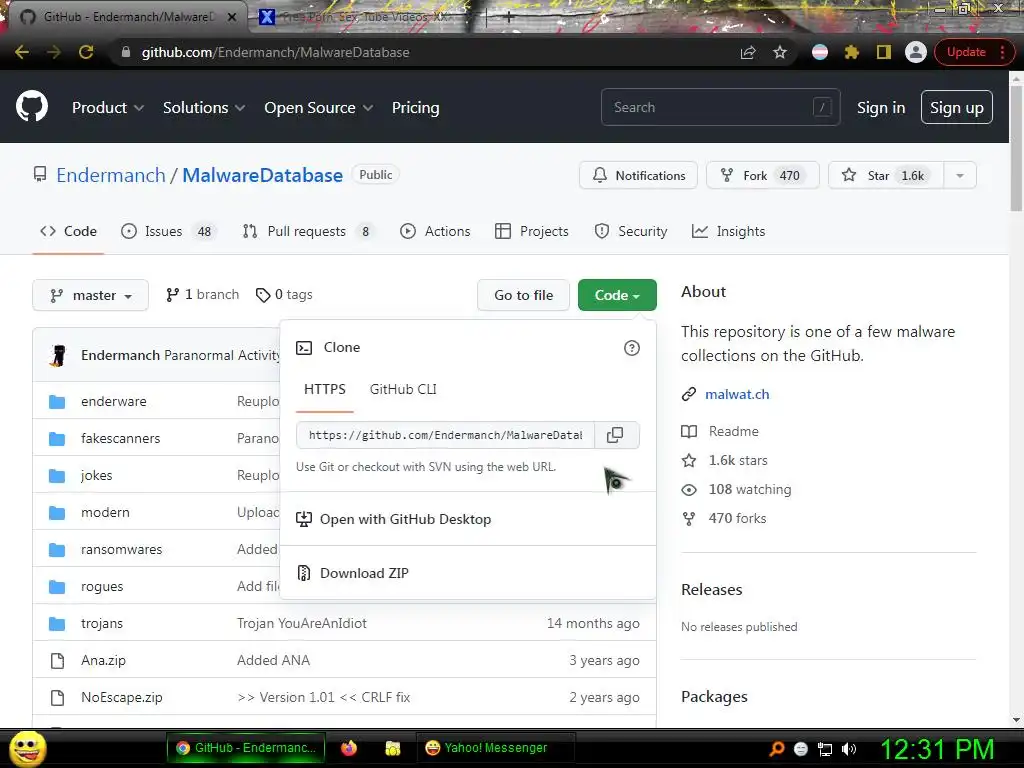Star the repository

point(886,175)
